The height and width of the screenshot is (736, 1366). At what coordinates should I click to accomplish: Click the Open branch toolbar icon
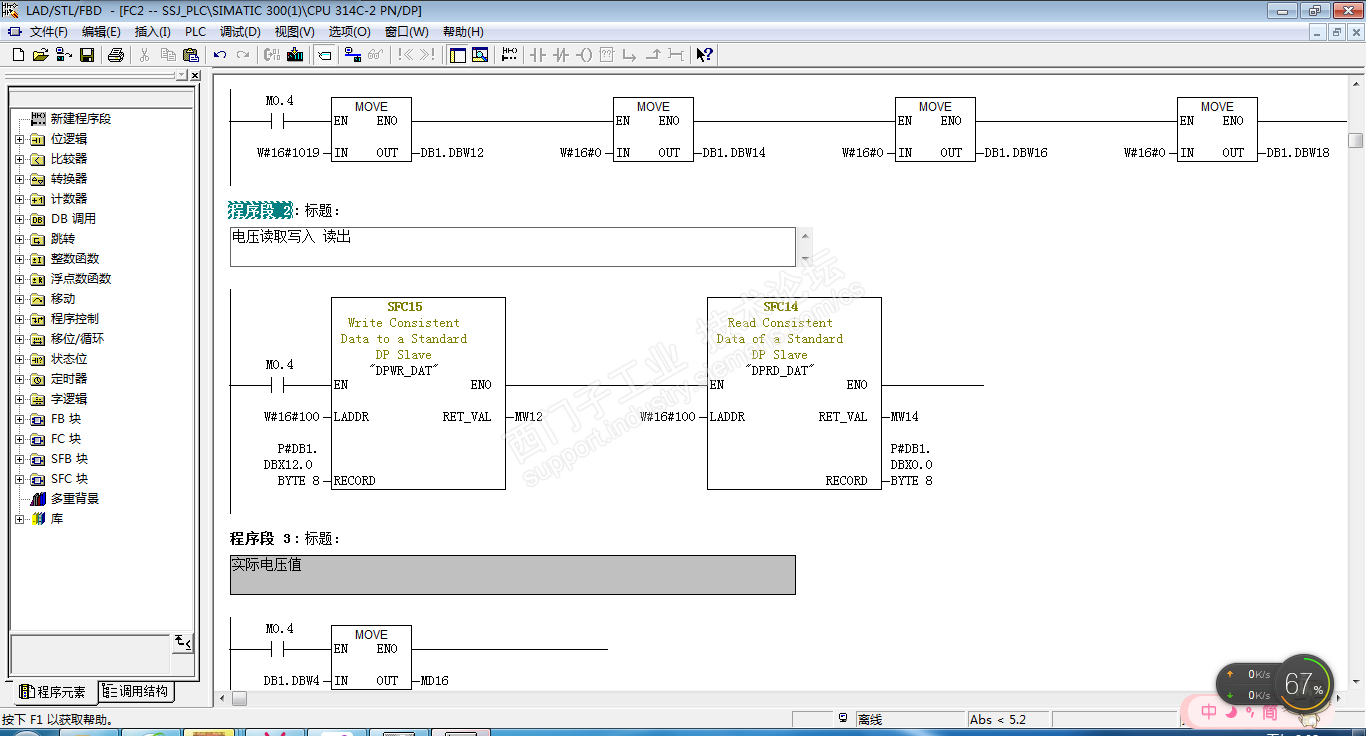coord(630,55)
